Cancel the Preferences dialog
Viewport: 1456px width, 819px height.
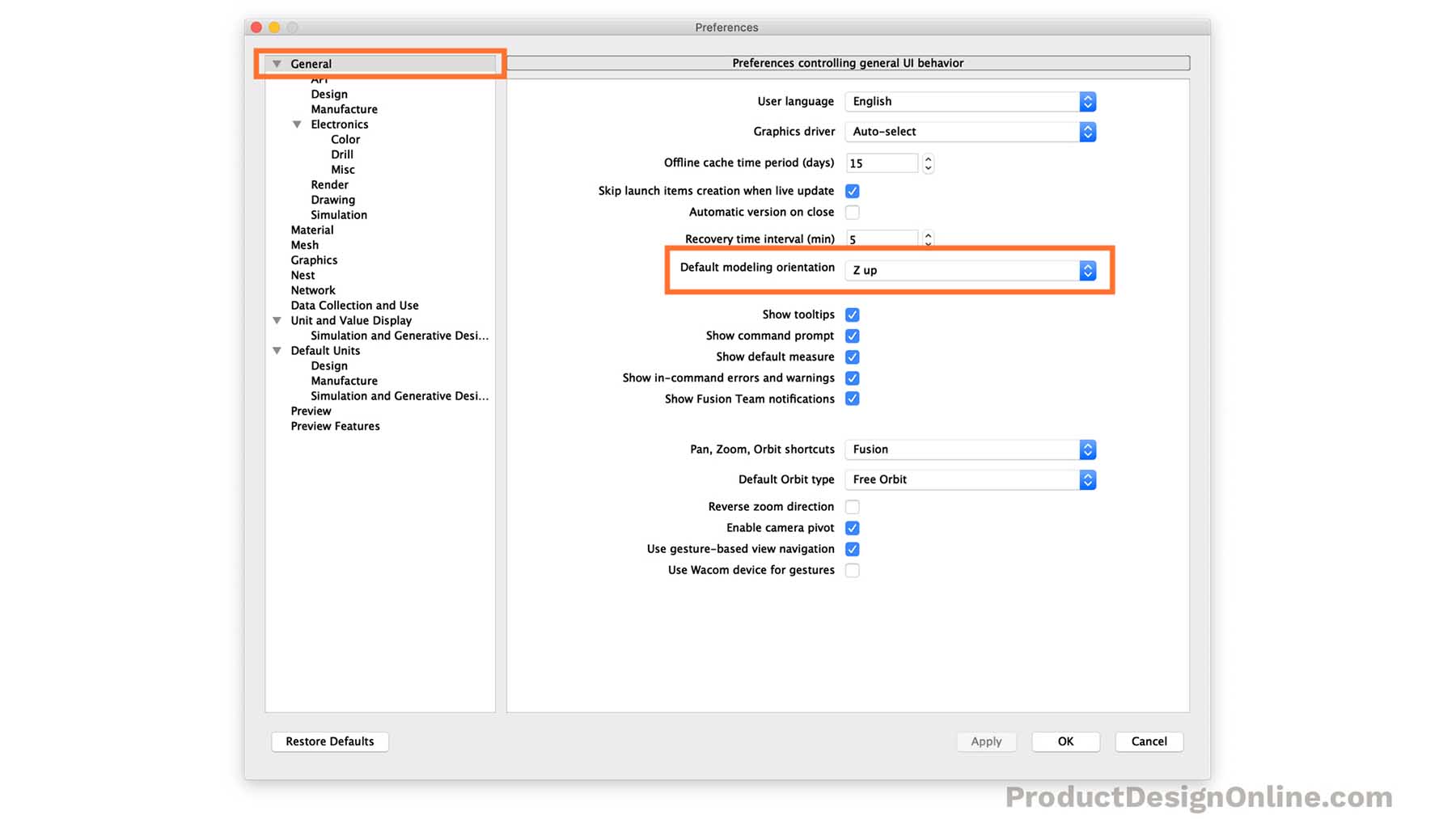(x=1149, y=741)
